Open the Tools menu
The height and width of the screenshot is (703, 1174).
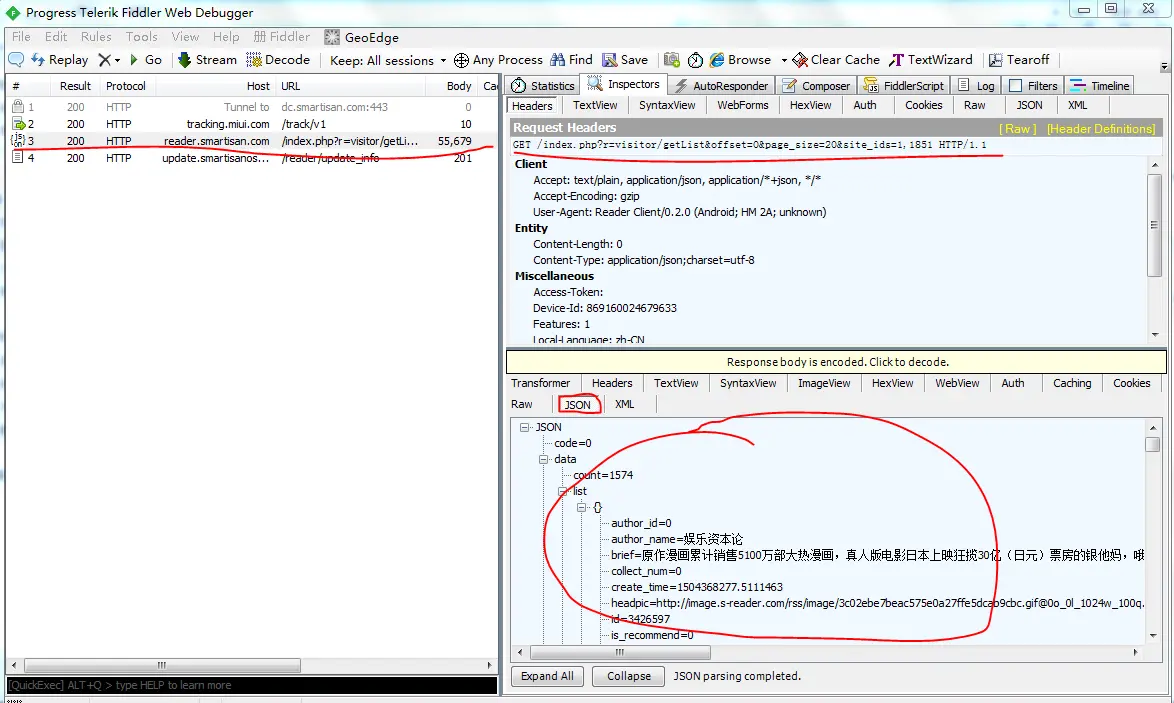pyautogui.click(x=142, y=37)
